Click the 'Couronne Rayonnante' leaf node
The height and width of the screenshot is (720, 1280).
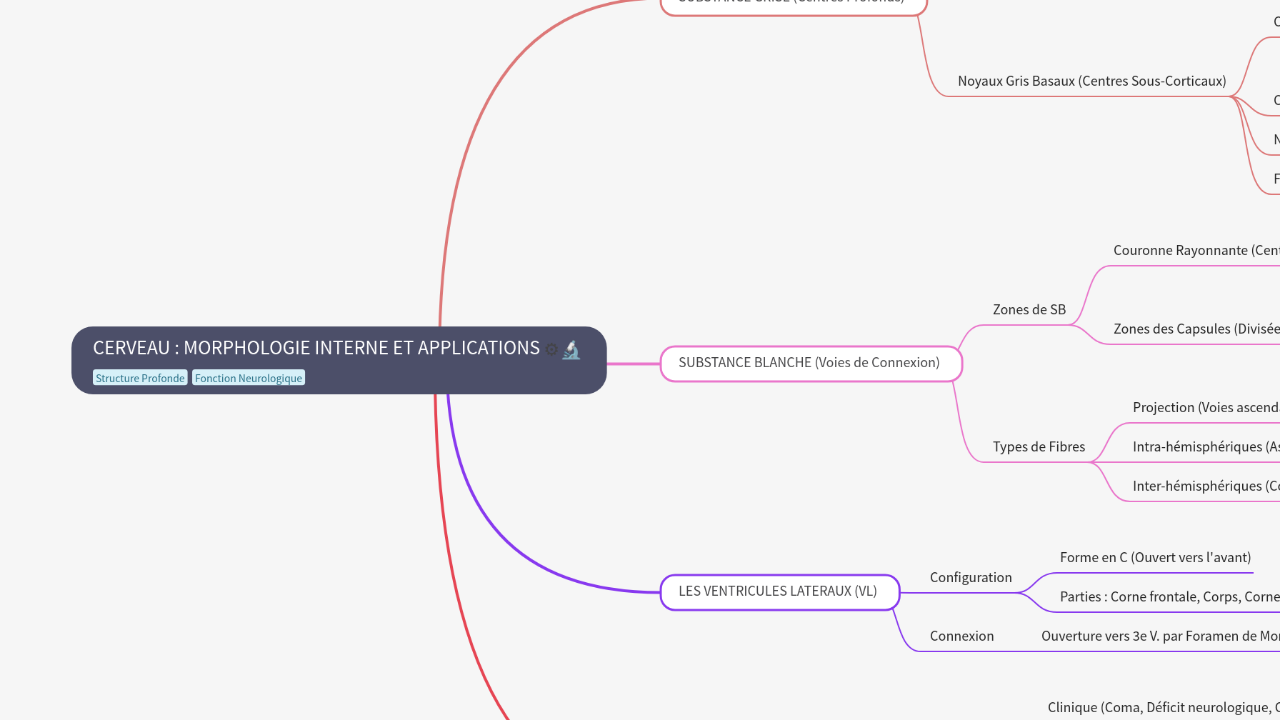tap(1195, 251)
